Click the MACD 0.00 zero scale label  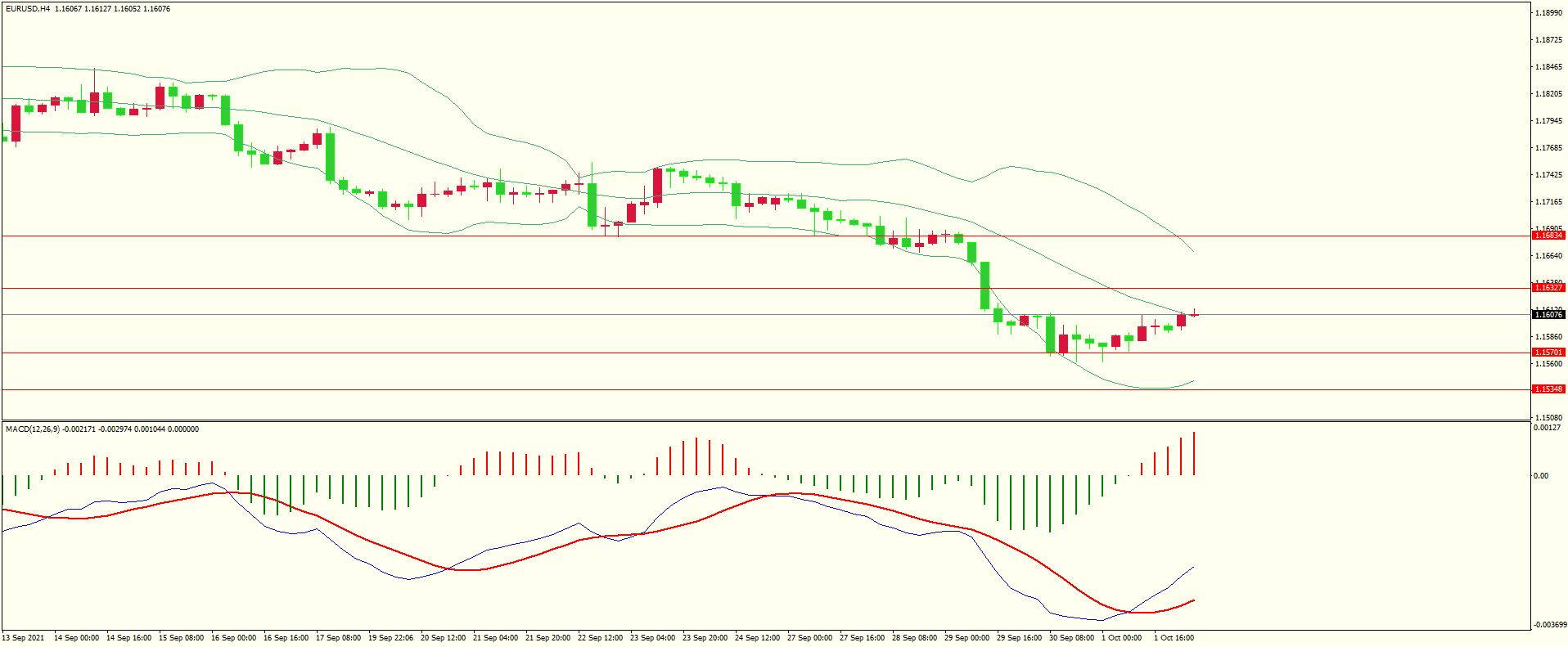1541,476
